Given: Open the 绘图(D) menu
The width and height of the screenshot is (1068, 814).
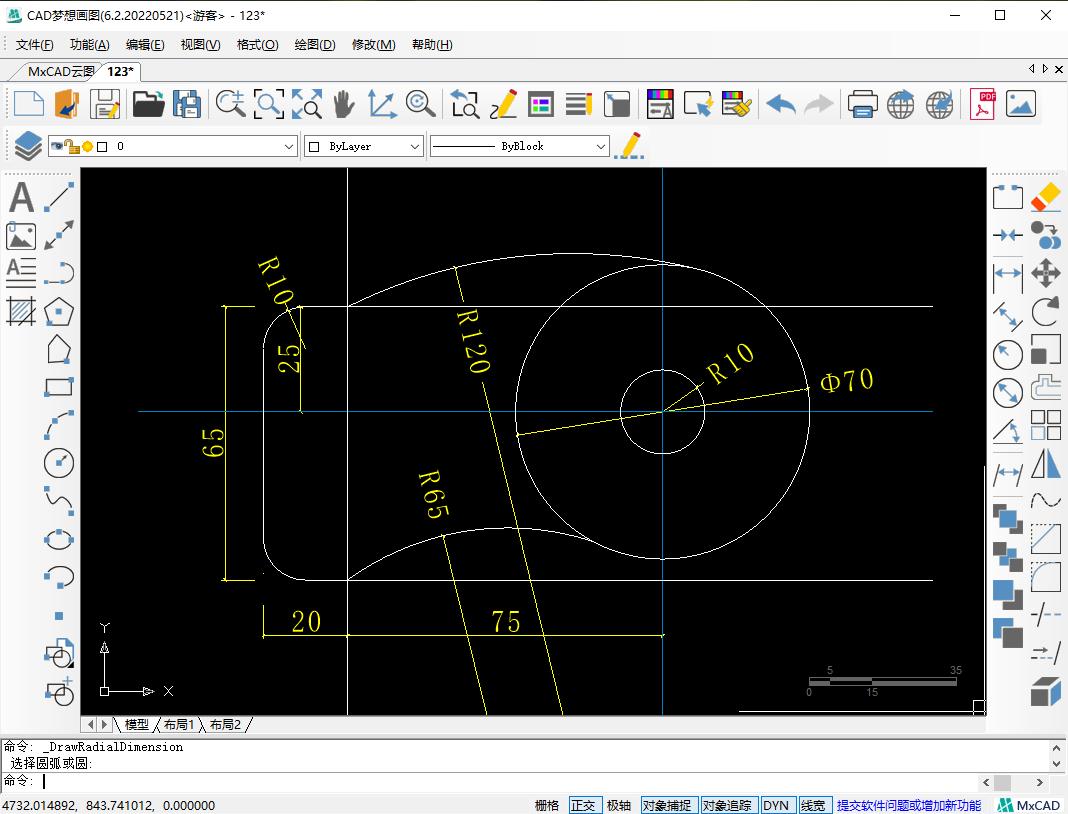Looking at the screenshot, I should click(314, 44).
